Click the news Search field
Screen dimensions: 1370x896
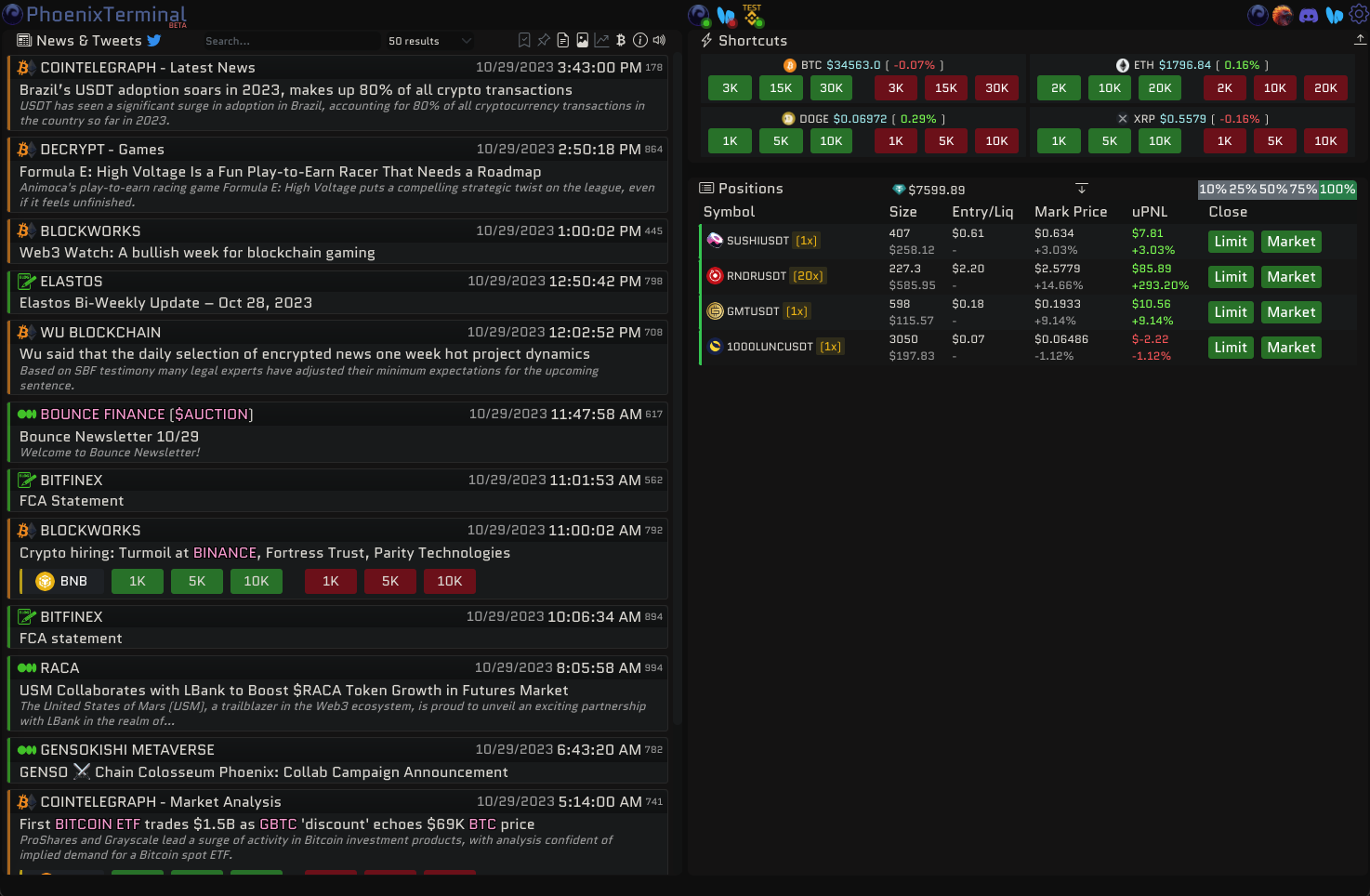coord(291,41)
